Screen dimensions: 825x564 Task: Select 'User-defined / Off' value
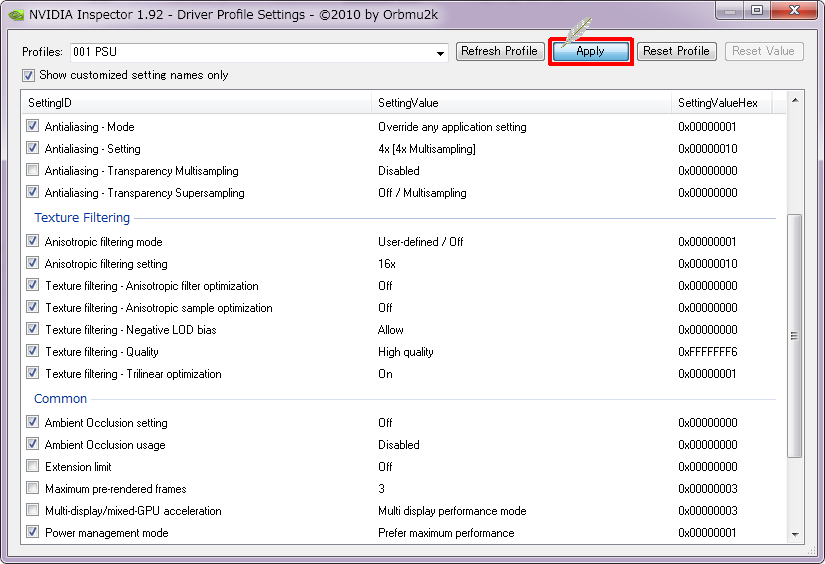[420, 242]
